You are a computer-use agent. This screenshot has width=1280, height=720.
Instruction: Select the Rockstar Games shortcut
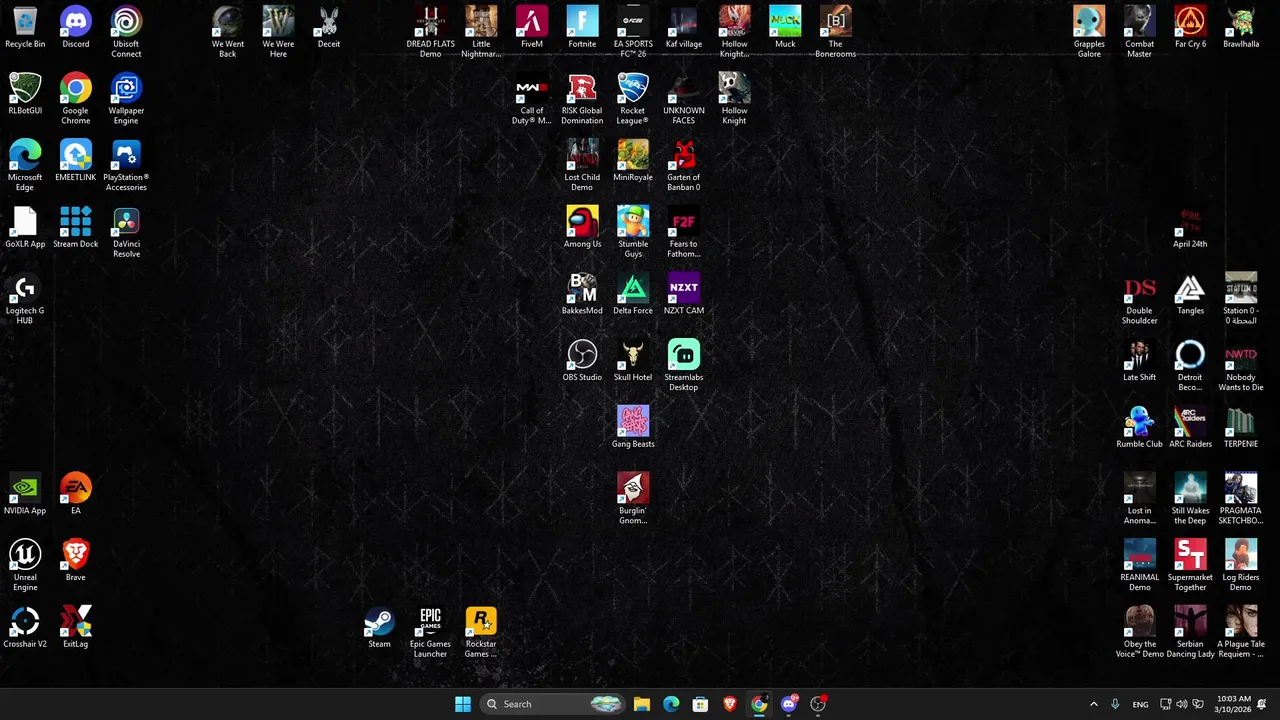(x=481, y=633)
